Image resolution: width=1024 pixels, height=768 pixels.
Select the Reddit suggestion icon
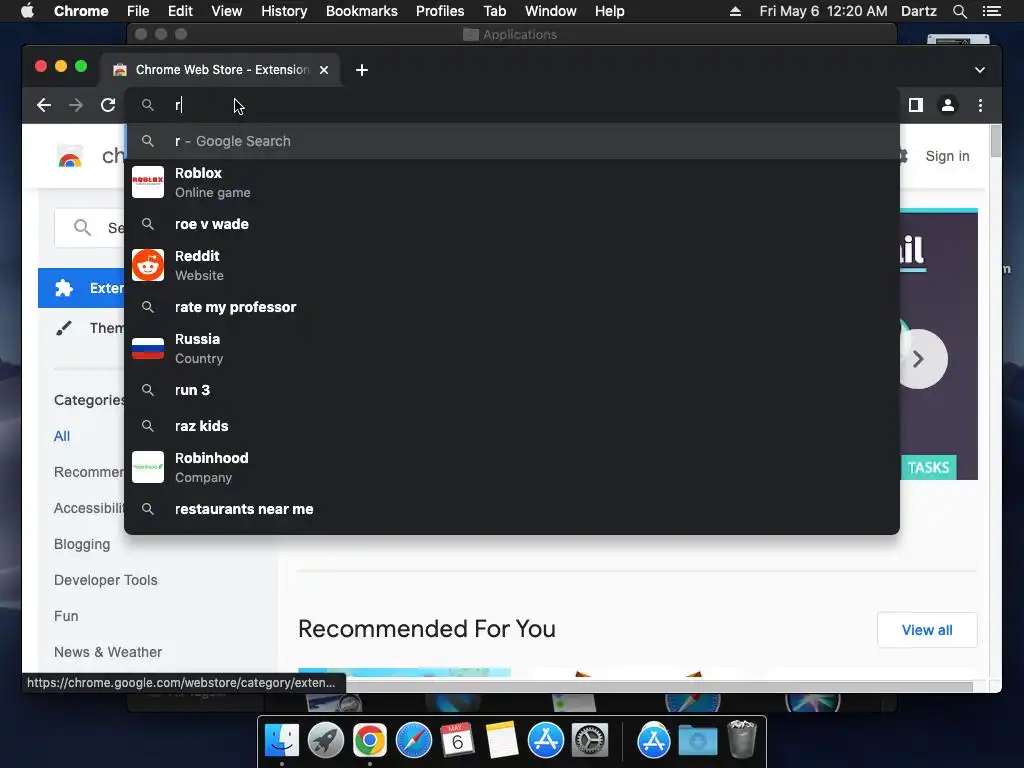[x=148, y=265]
